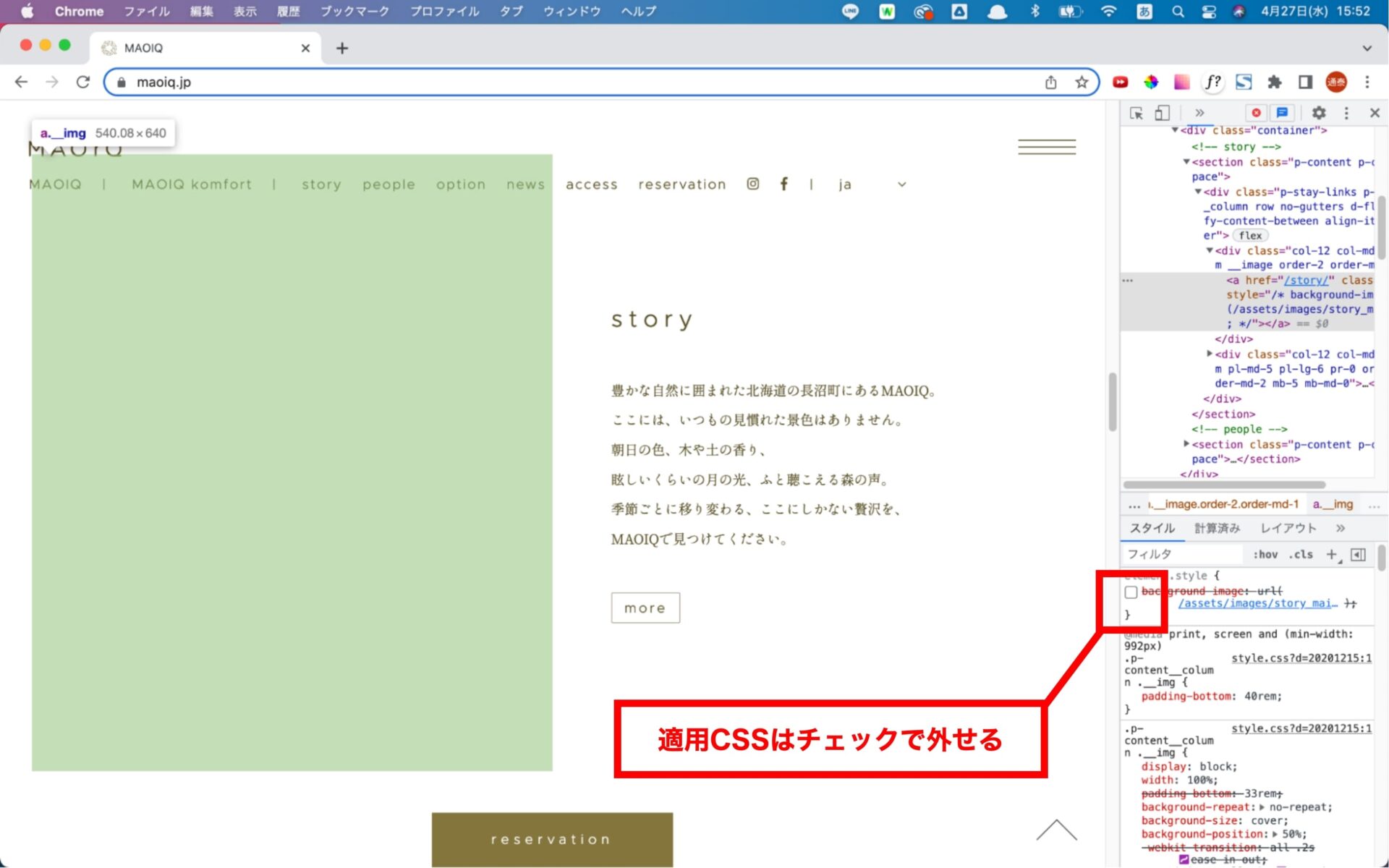Click the DOM tree horizontal scrollbar

pyautogui.click(x=1224, y=485)
